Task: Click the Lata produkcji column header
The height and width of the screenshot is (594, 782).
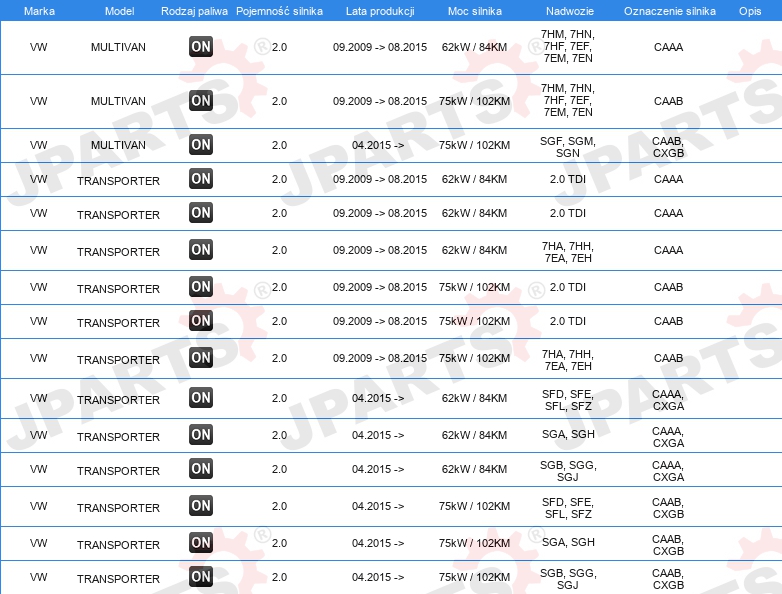Action: tap(380, 11)
